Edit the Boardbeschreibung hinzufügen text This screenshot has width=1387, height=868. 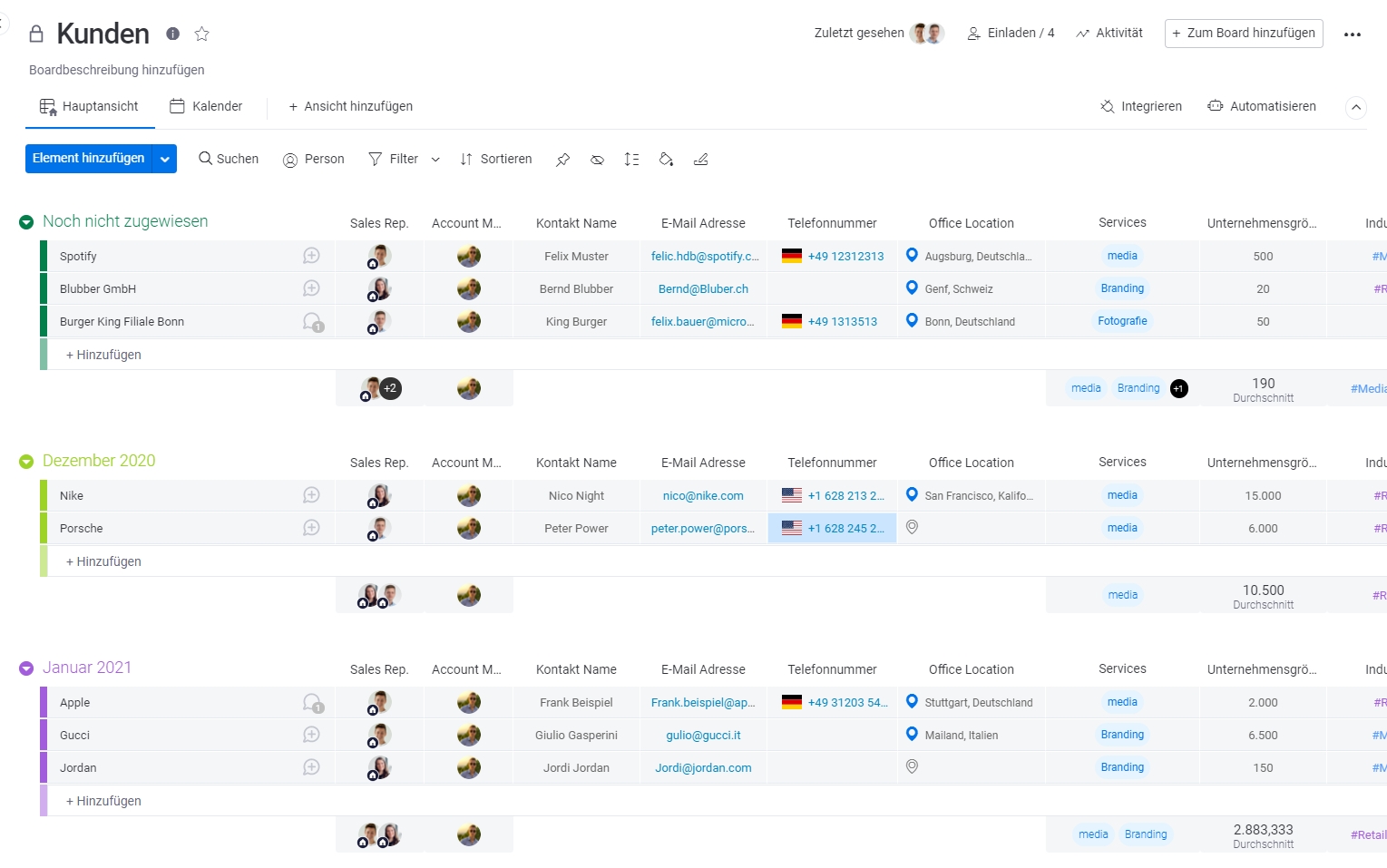point(116,70)
